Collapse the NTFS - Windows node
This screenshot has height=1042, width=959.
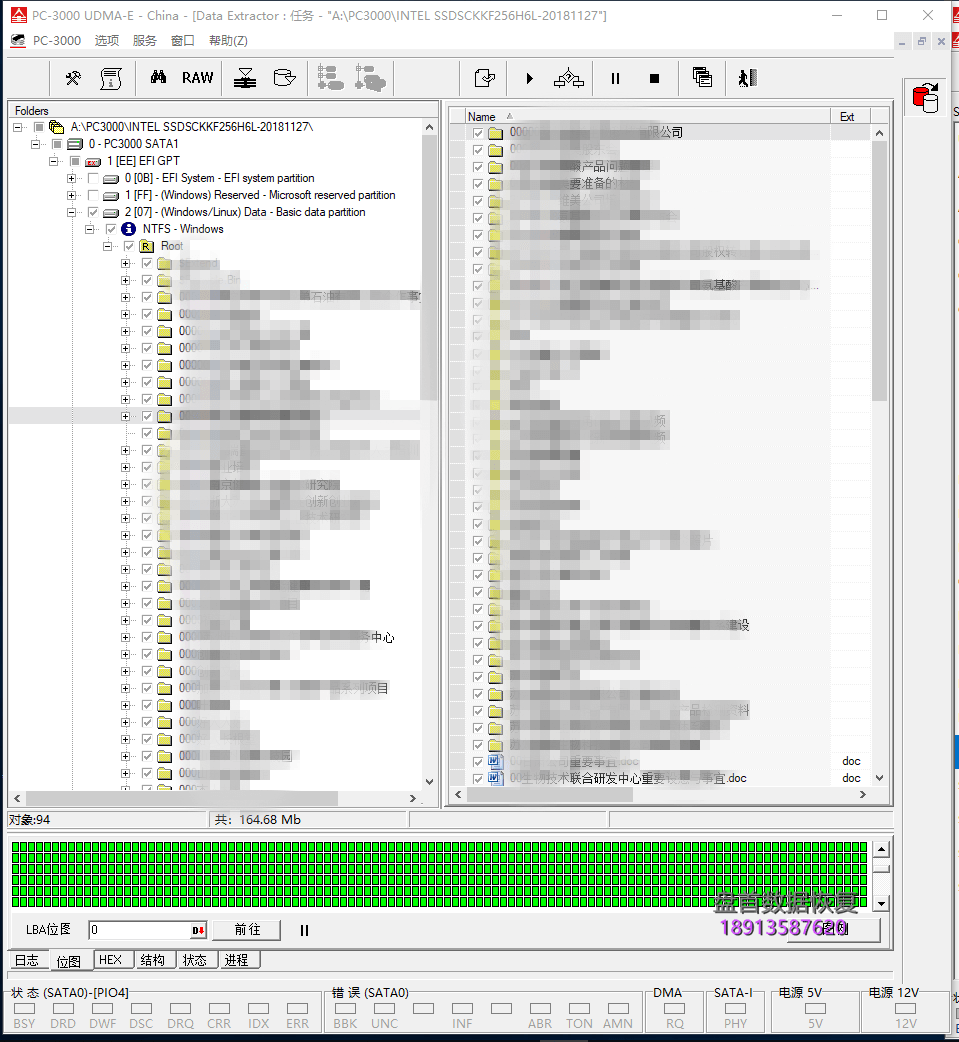point(89,229)
